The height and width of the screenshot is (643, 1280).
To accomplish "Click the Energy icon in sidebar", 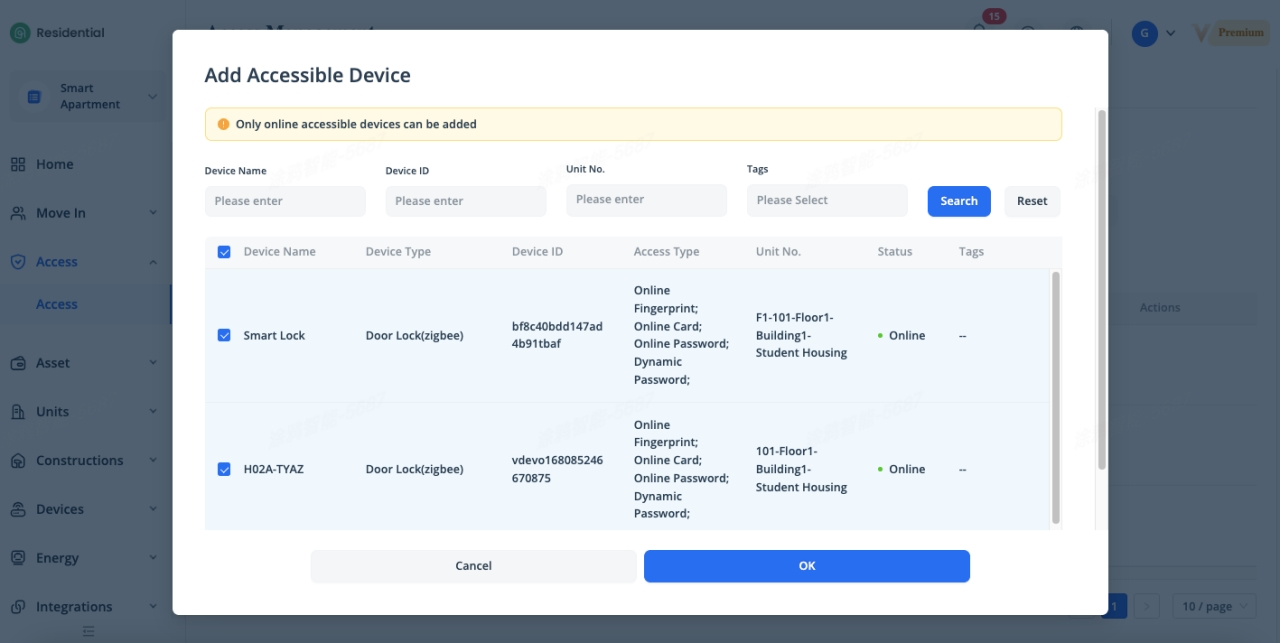I will pos(18,558).
